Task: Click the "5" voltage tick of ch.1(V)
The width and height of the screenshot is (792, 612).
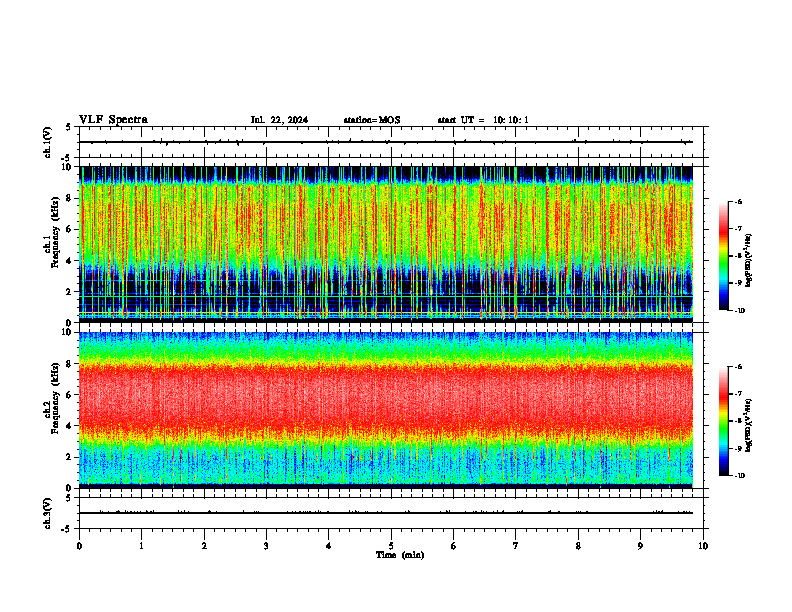Action: (x=69, y=127)
